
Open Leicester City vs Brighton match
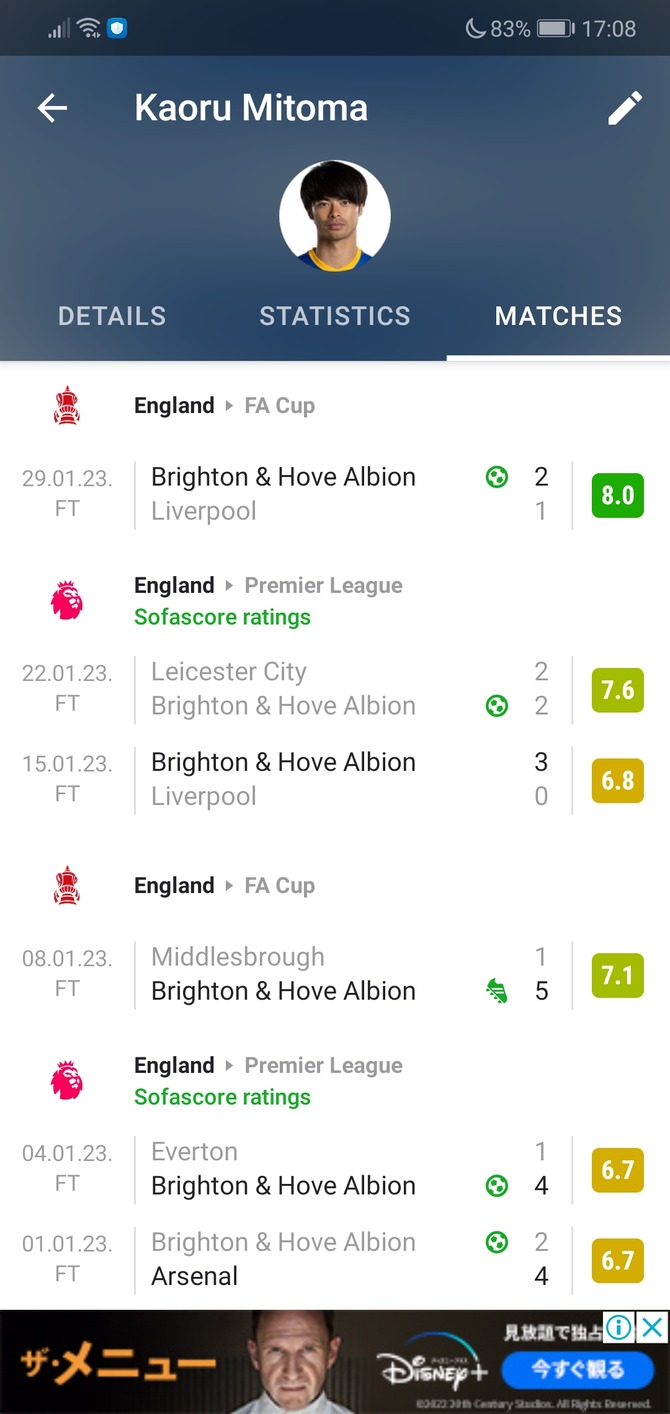[x=300, y=689]
